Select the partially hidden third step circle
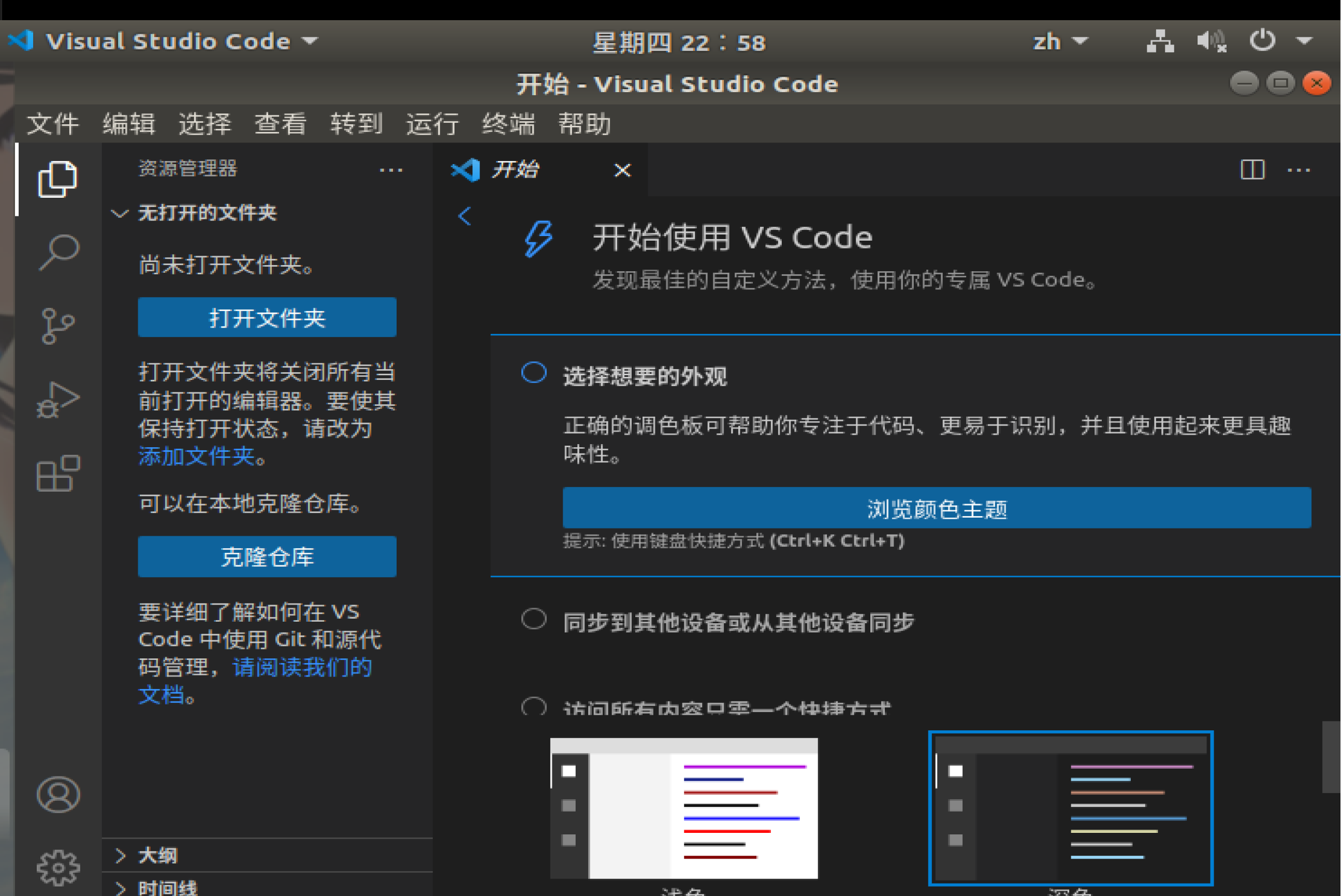Viewport: 1342px width, 896px height. (534, 706)
